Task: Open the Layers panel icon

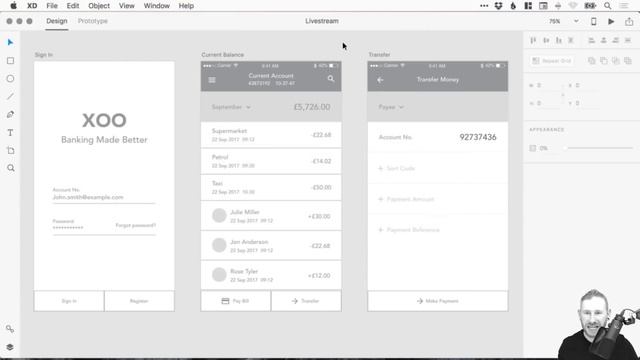Action: tap(10, 347)
